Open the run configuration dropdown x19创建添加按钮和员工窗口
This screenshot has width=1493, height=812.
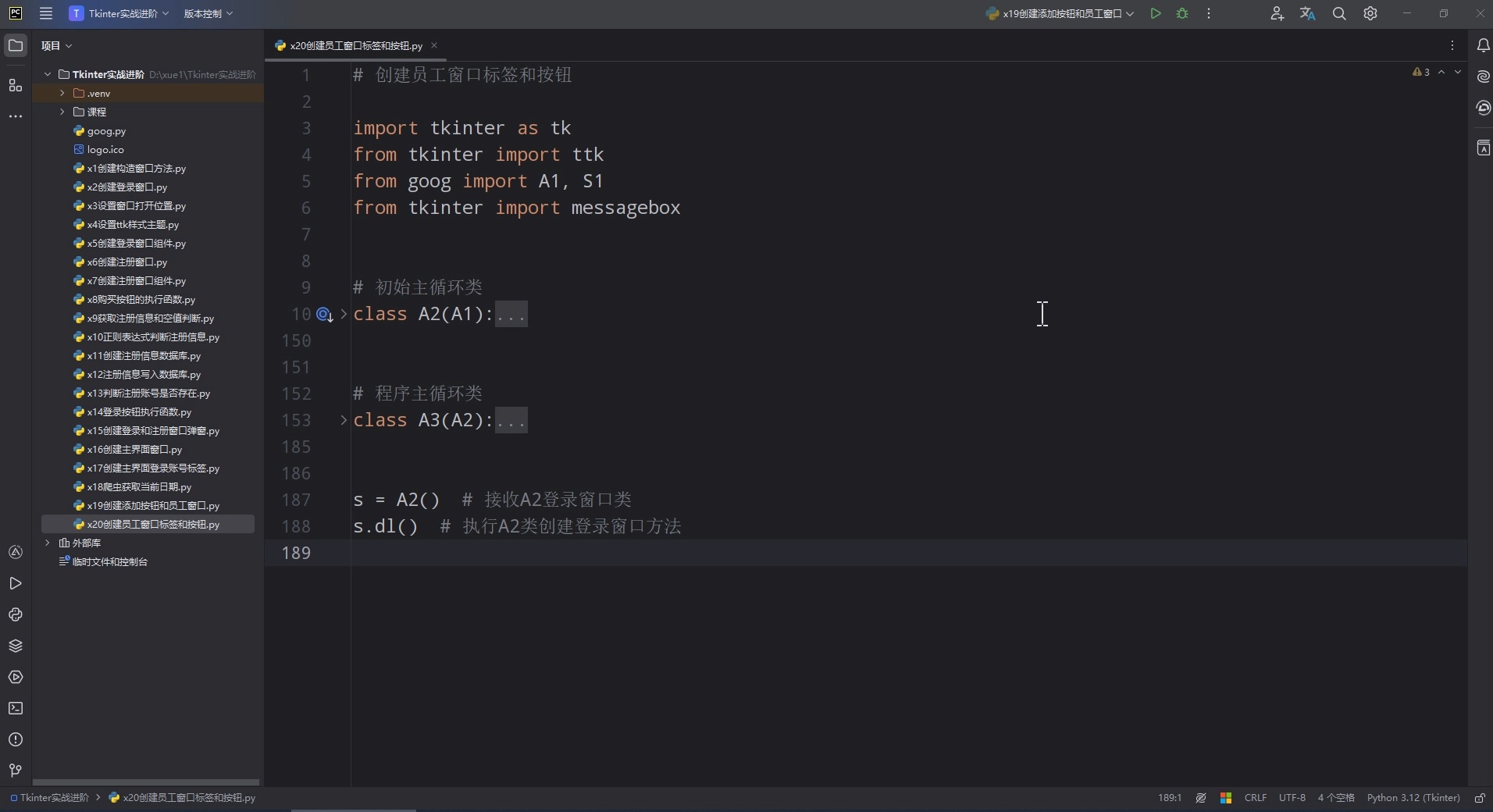click(x=1060, y=13)
